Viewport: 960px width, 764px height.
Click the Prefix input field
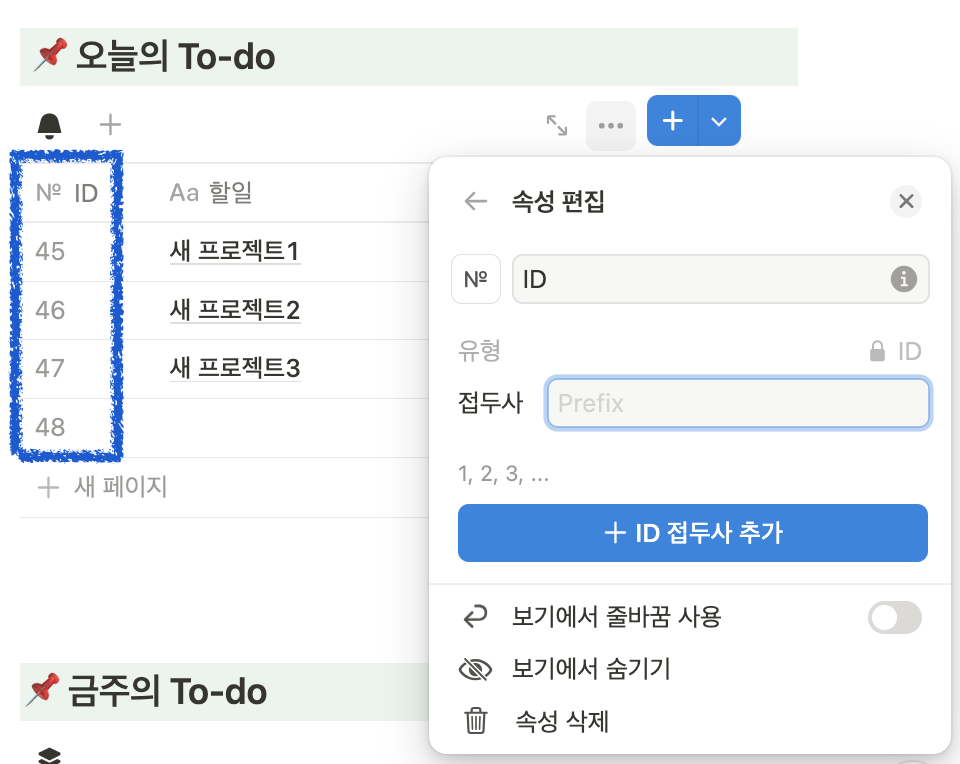click(737, 403)
